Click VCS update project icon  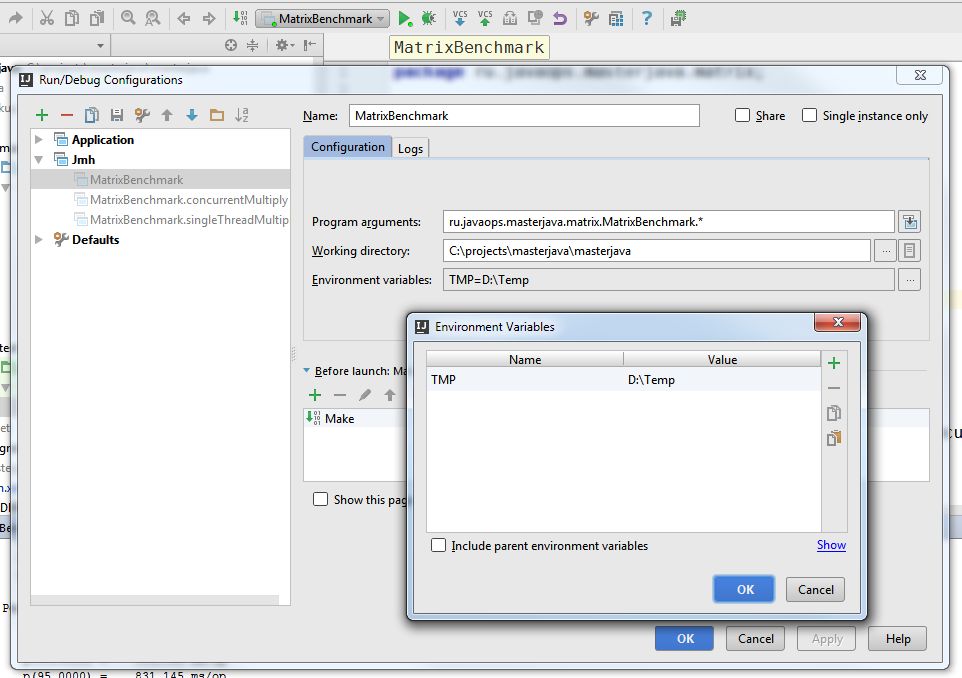click(460, 18)
